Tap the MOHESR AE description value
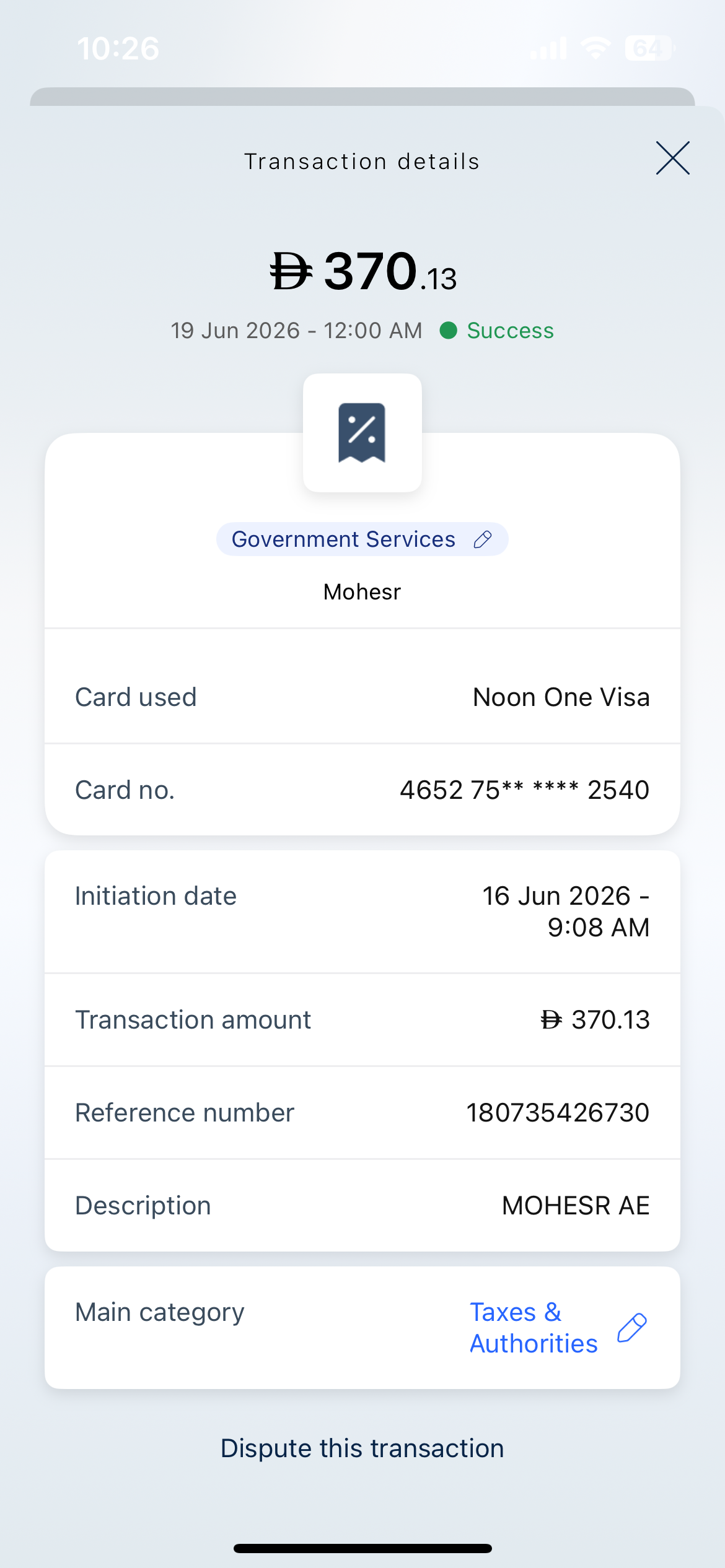 (x=576, y=1206)
